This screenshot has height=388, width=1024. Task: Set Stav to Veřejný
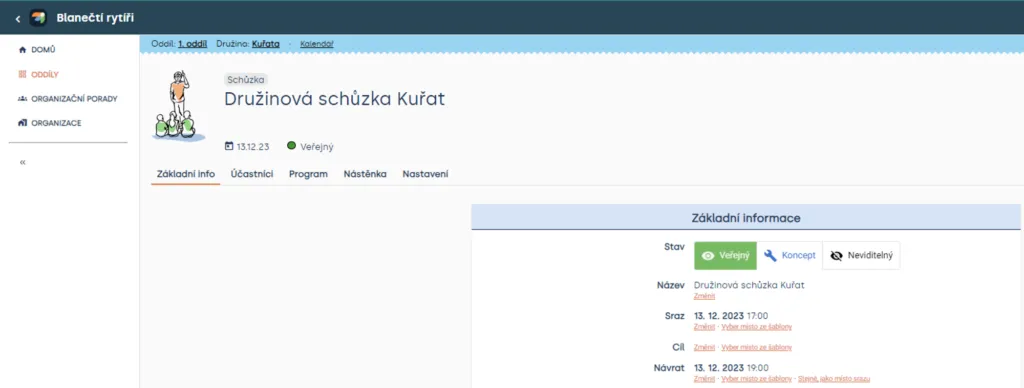[x=725, y=255]
